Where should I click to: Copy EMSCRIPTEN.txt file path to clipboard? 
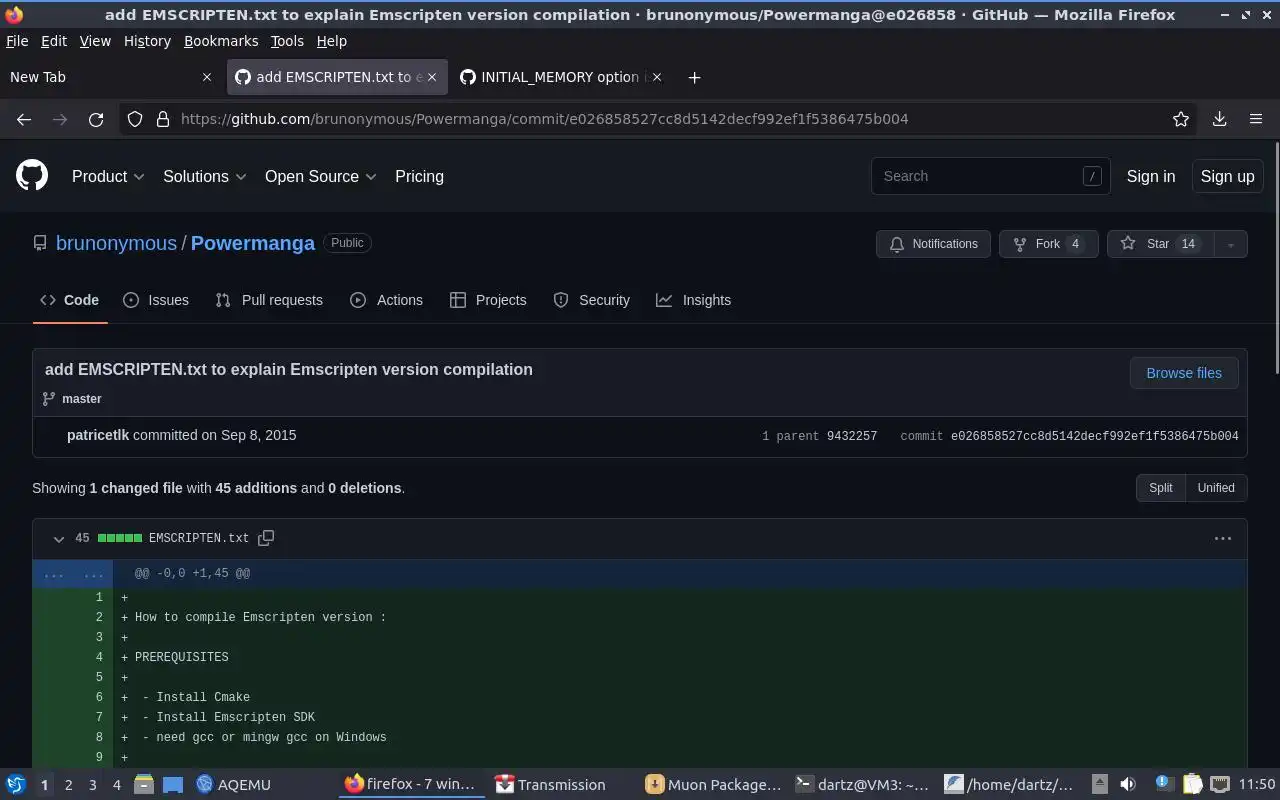pos(266,538)
